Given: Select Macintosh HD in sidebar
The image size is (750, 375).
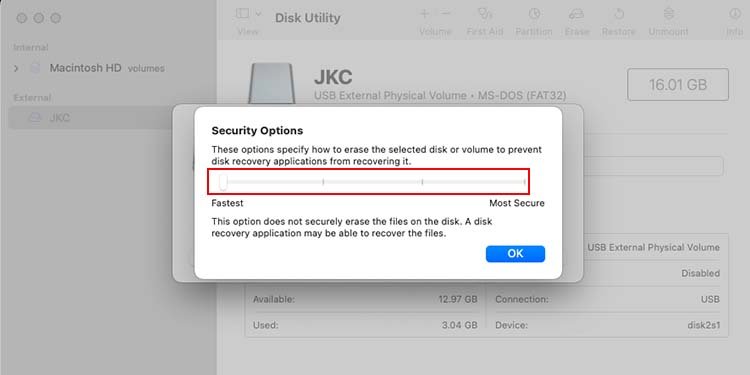Looking at the screenshot, I should (x=85, y=68).
